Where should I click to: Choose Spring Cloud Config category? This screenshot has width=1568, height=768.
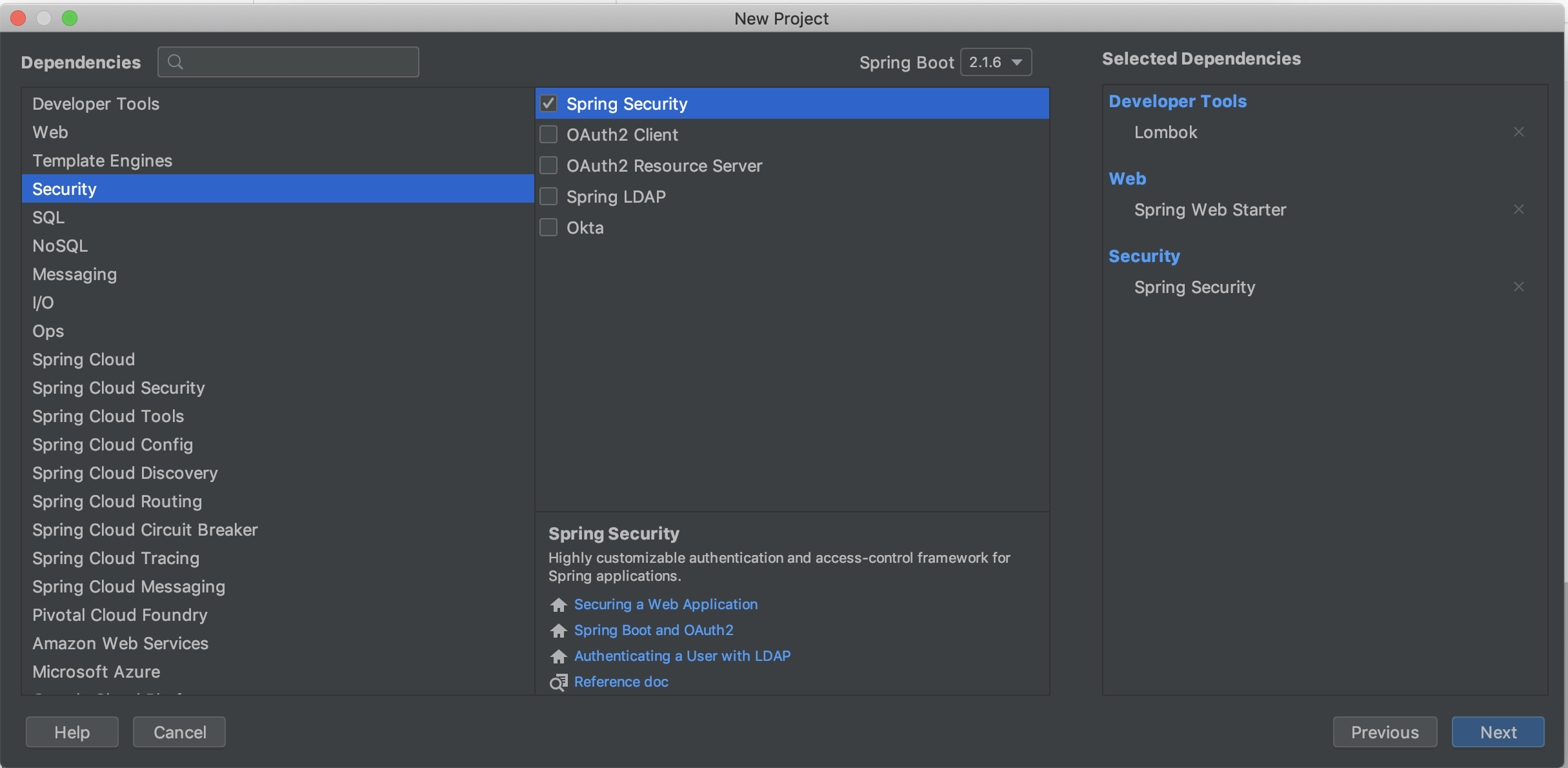point(277,445)
